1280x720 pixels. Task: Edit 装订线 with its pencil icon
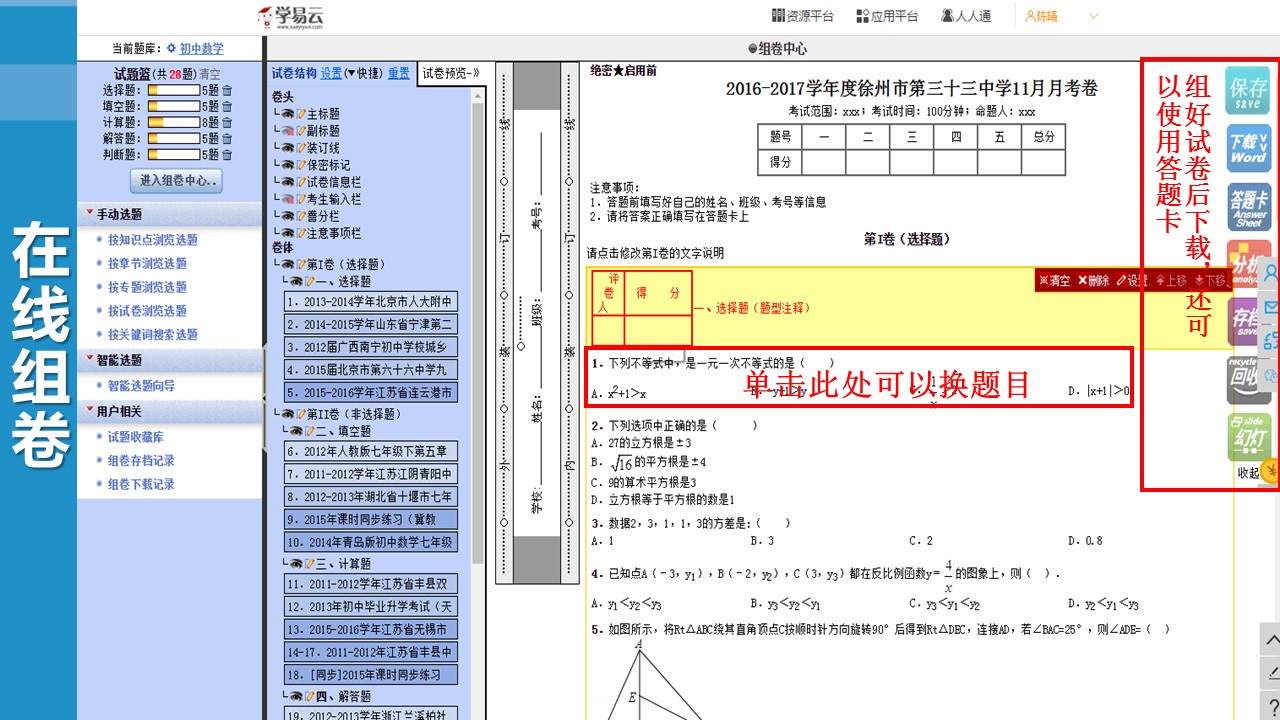(301, 148)
